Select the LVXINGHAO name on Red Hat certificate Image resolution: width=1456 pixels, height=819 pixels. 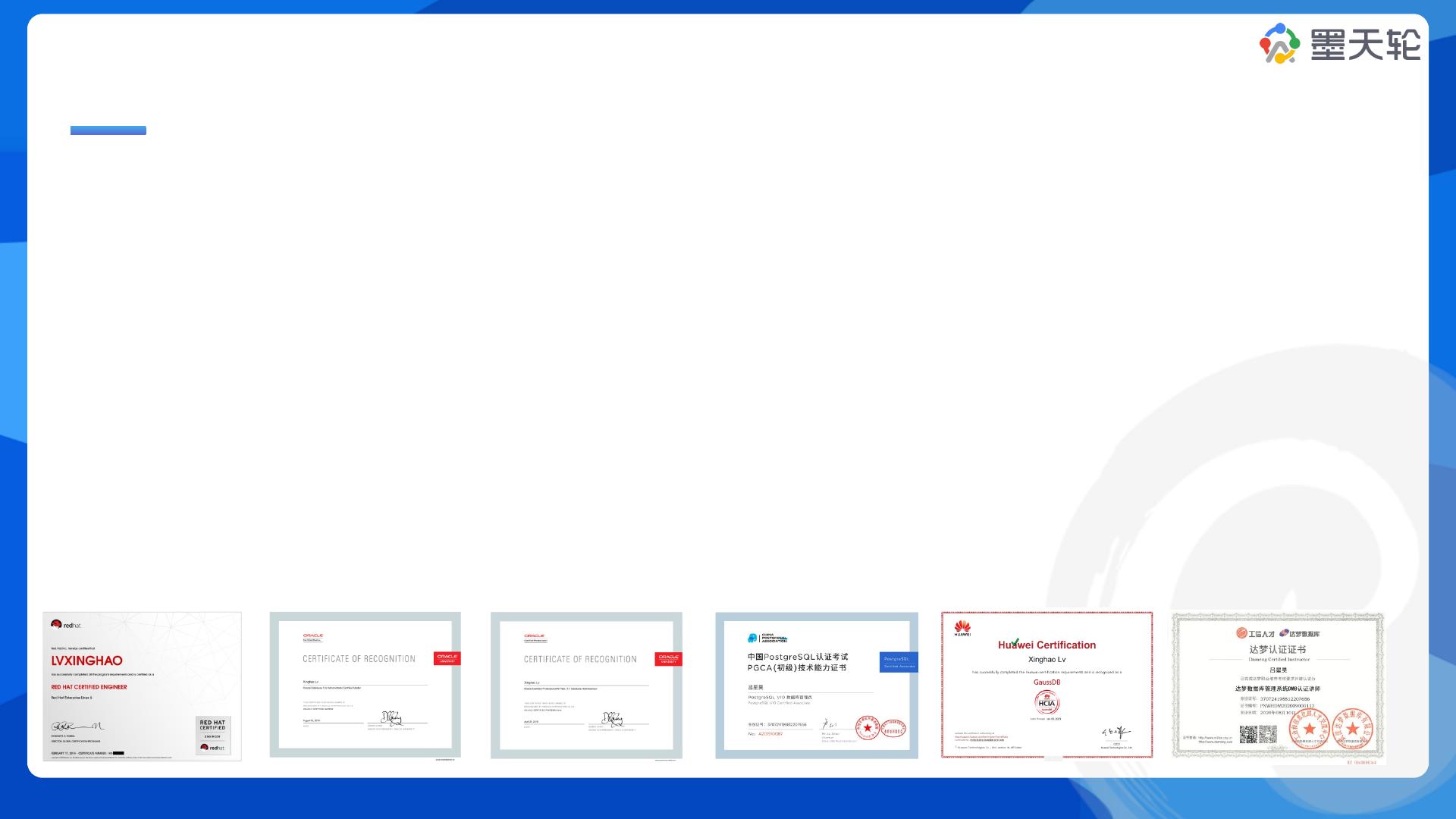coord(86,661)
